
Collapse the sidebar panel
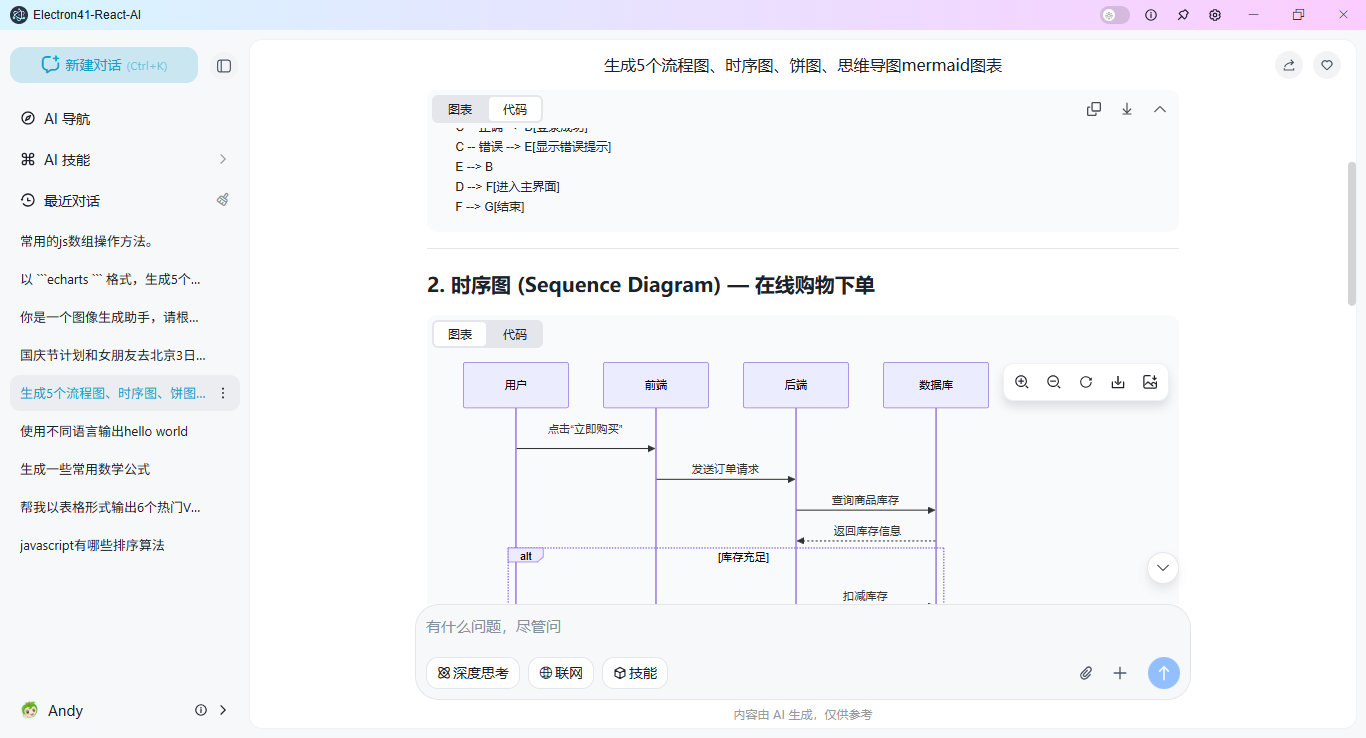tap(224, 66)
